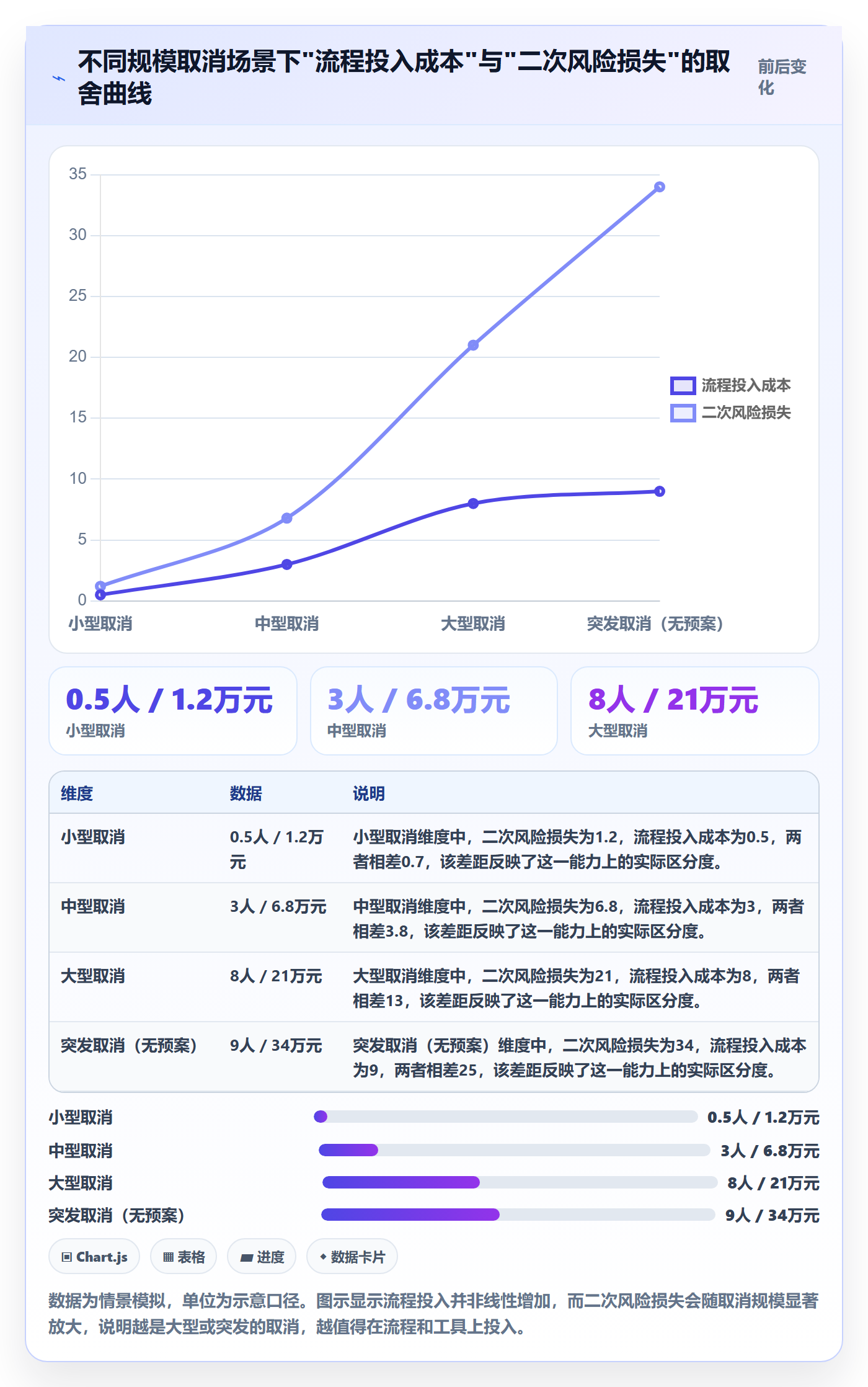The width and height of the screenshot is (868, 1387).
Task: Click the 流程投入成本 point at 突发取消（无预案）
Action: (660, 491)
